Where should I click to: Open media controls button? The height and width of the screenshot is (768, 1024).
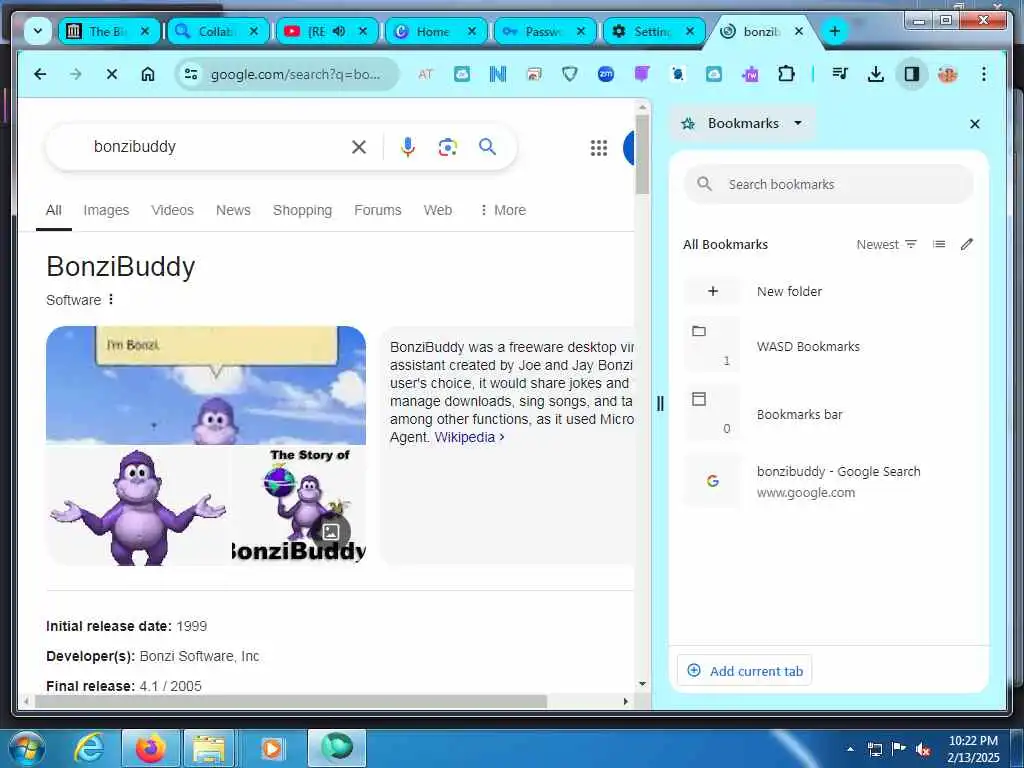point(840,74)
